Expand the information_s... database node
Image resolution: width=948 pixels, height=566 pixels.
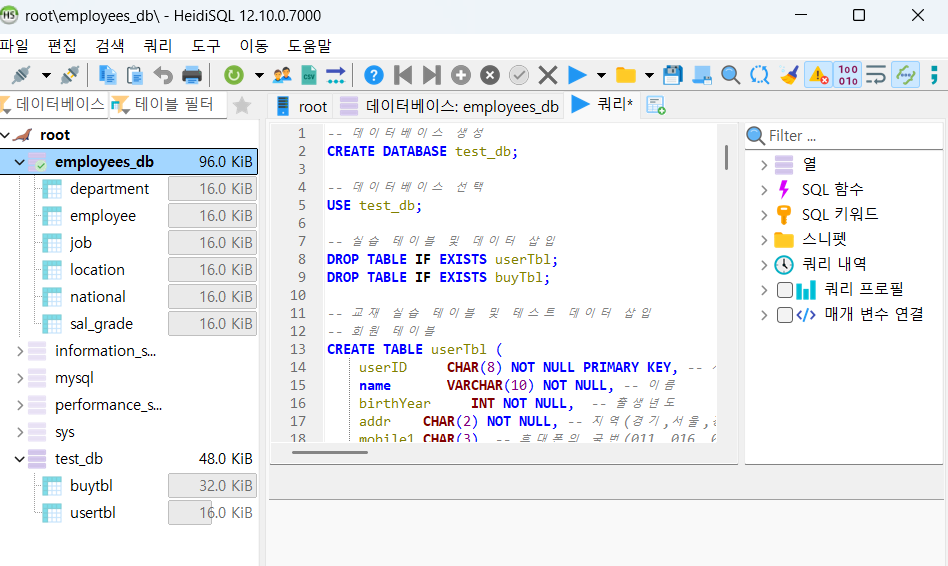click(x=19, y=351)
